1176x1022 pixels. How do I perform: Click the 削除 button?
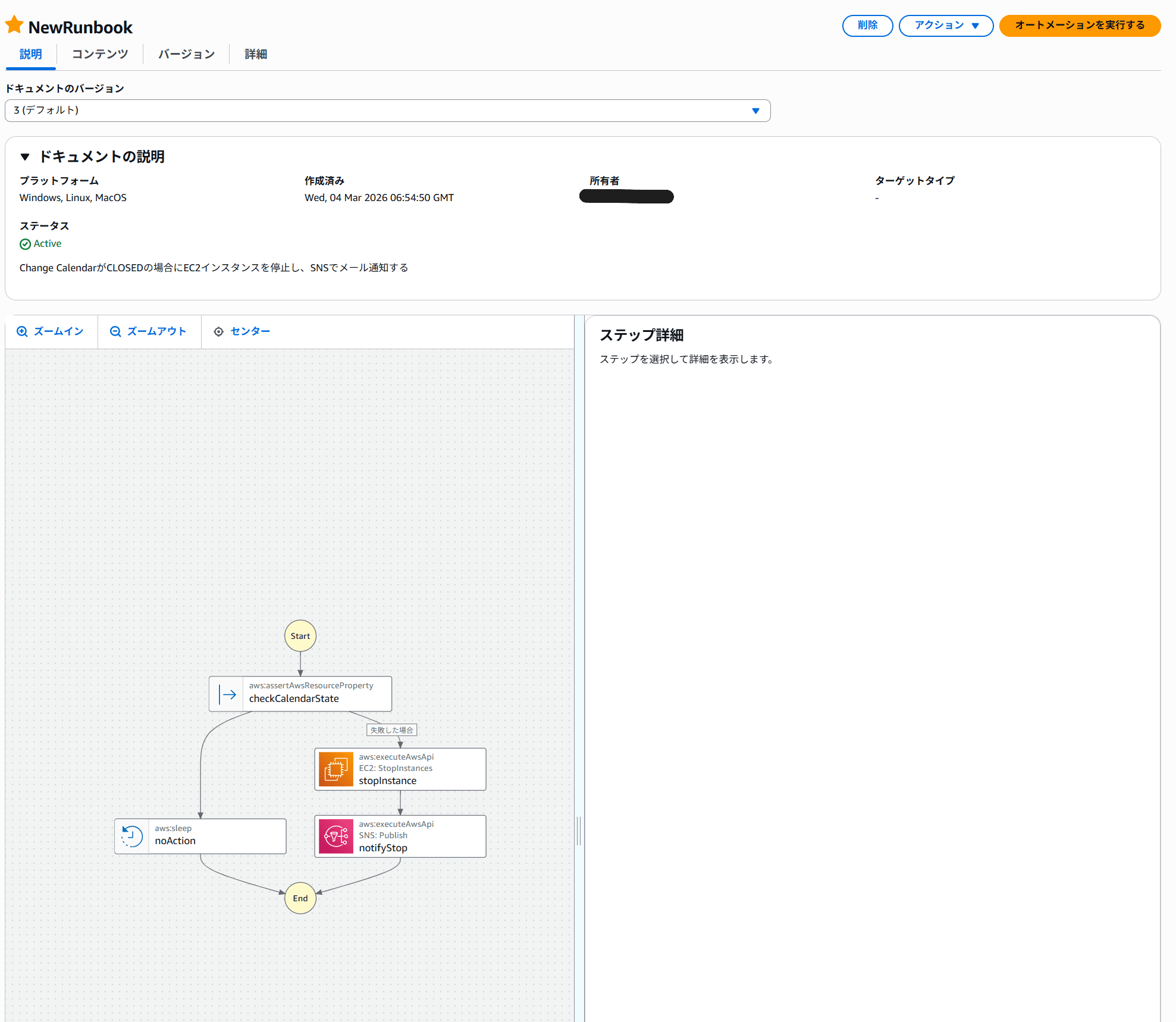point(867,26)
